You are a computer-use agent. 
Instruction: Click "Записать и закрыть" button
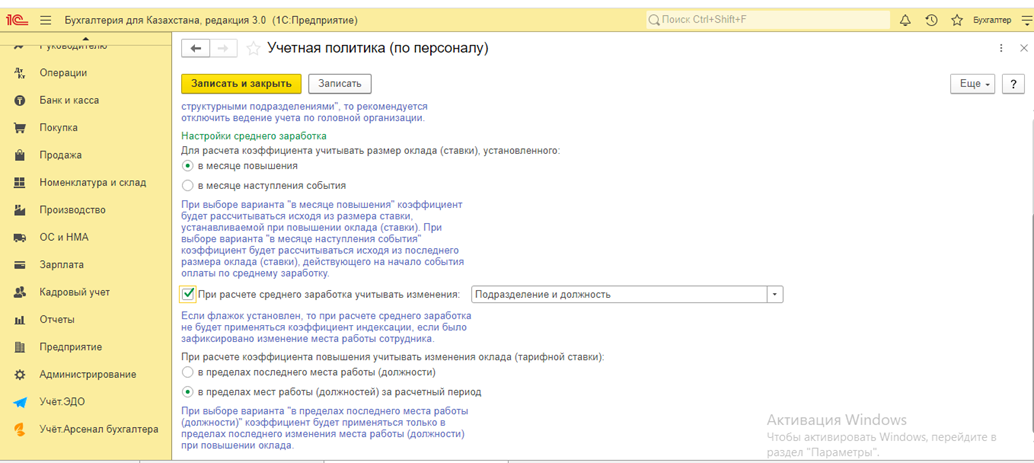(x=241, y=84)
